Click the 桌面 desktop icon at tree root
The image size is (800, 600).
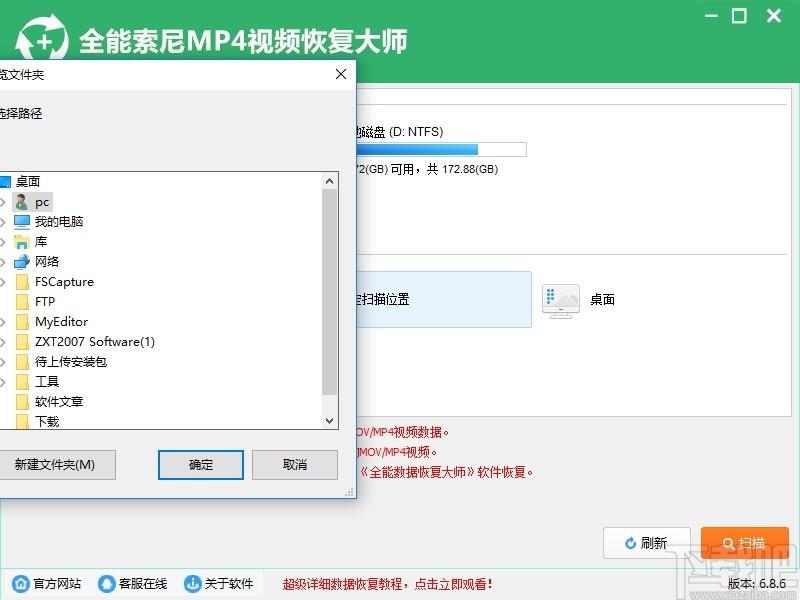(x=5, y=182)
